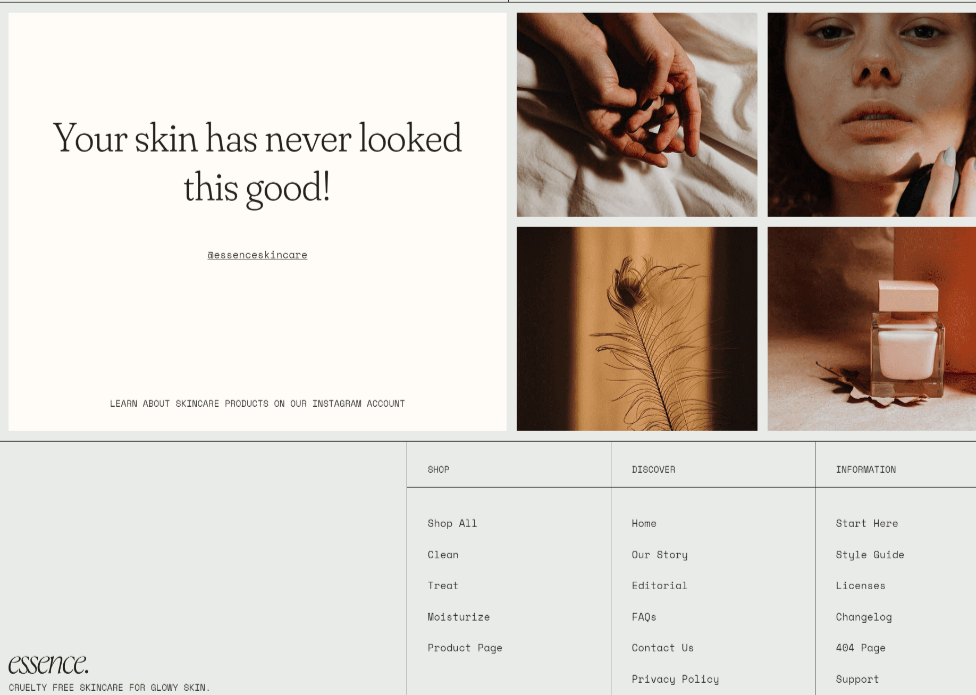Select the peacock feather image
Screen dimensions: 976x695
tap(637, 329)
